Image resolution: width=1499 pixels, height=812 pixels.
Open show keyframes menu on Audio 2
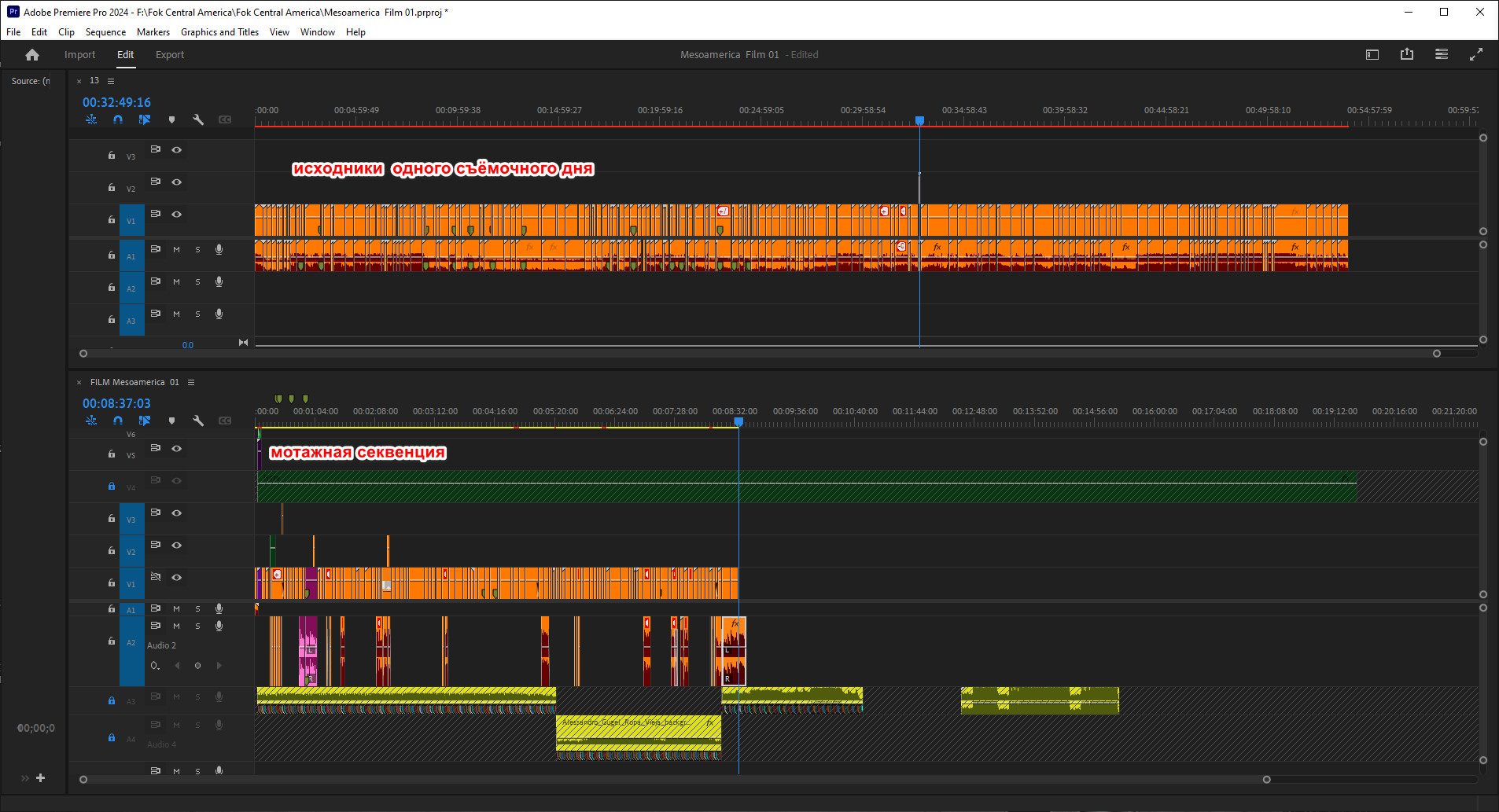coord(156,666)
